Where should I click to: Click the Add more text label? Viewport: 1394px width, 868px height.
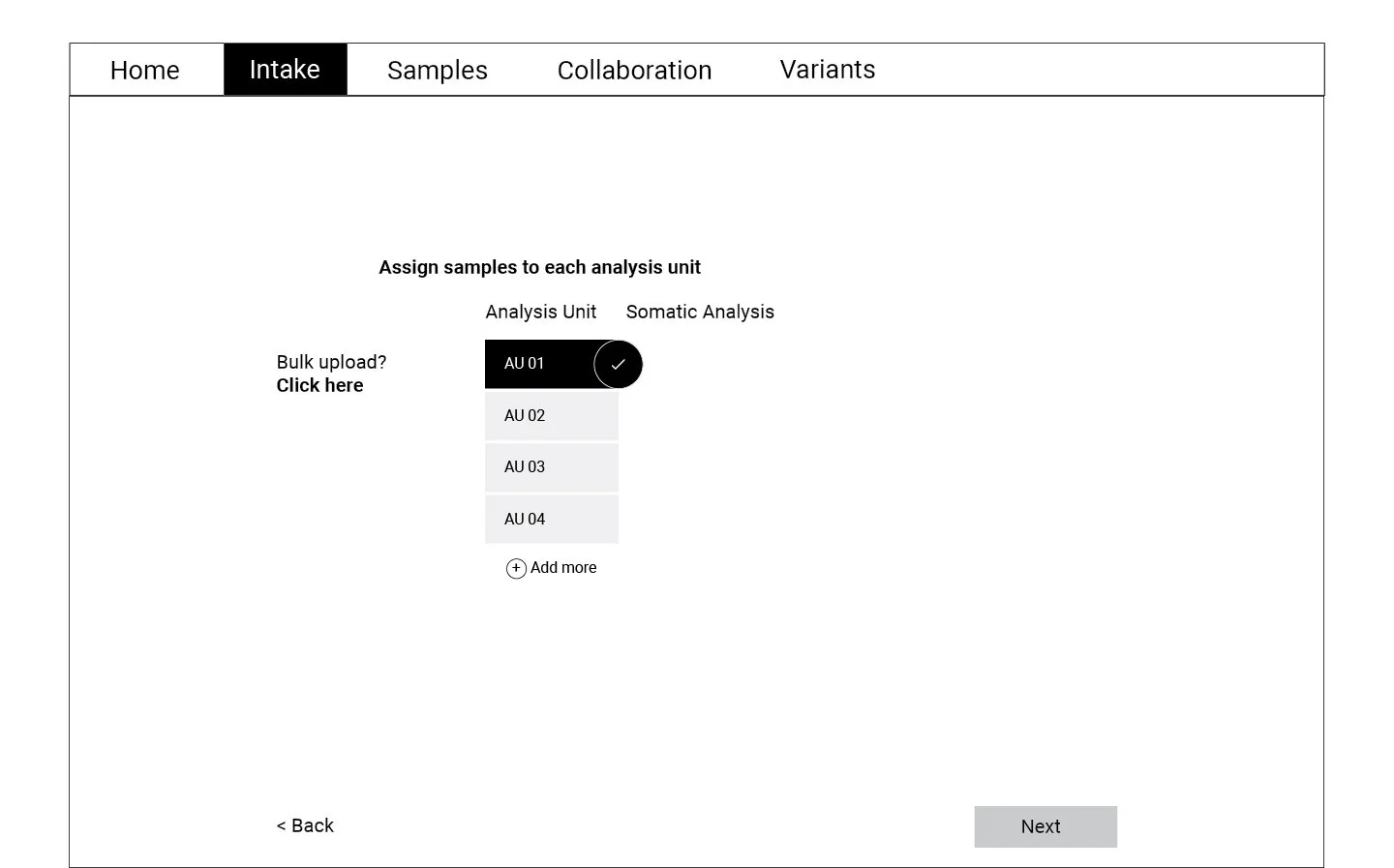click(563, 568)
